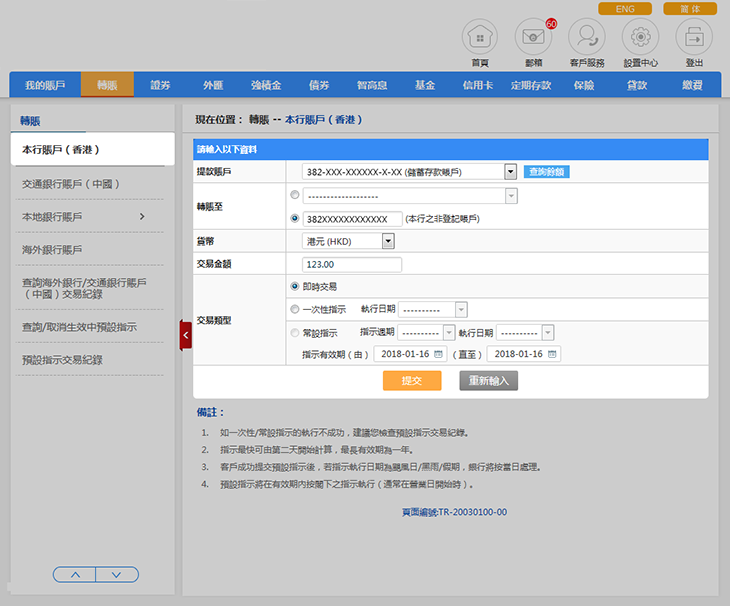730x606 pixels.
Task: Expand 本地銀行賬戶 sidebar submenu
Action: (x=142, y=217)
